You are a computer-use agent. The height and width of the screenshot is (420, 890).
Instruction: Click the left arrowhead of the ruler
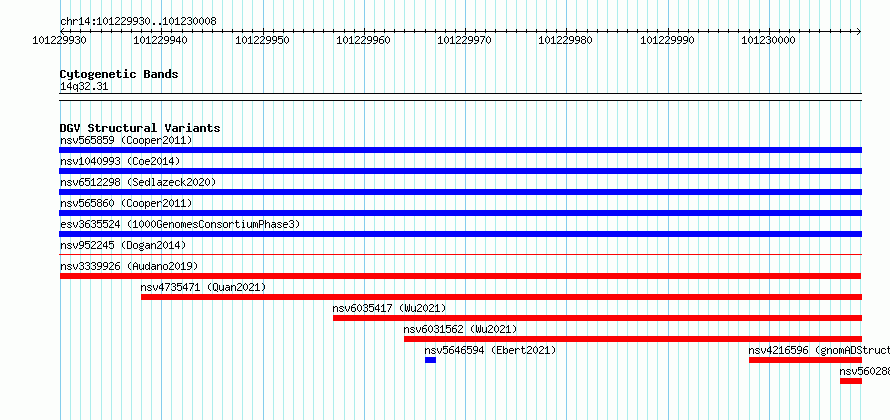point(62,31)
